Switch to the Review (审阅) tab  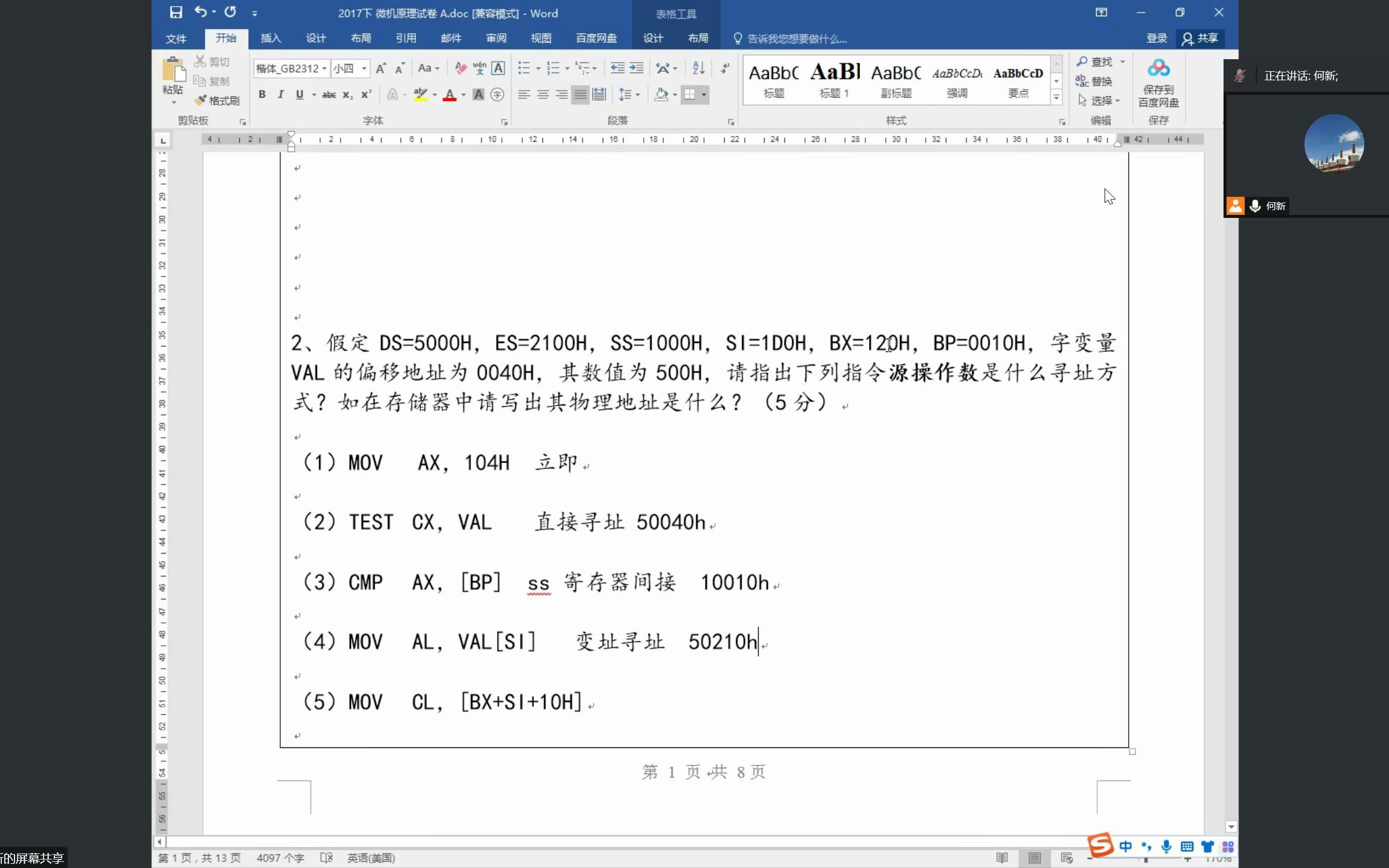point(496,38)
